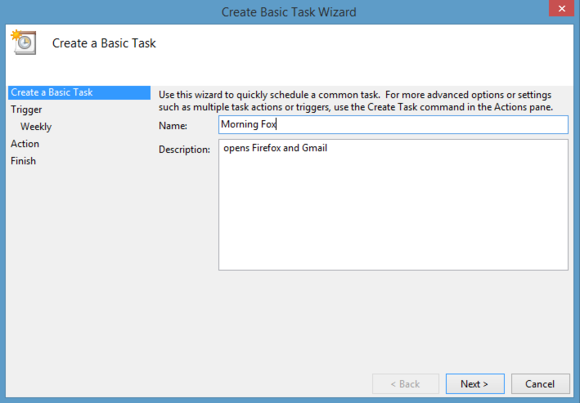
Task: Close the Create Basic Task Wizard window
Action: 561,8
